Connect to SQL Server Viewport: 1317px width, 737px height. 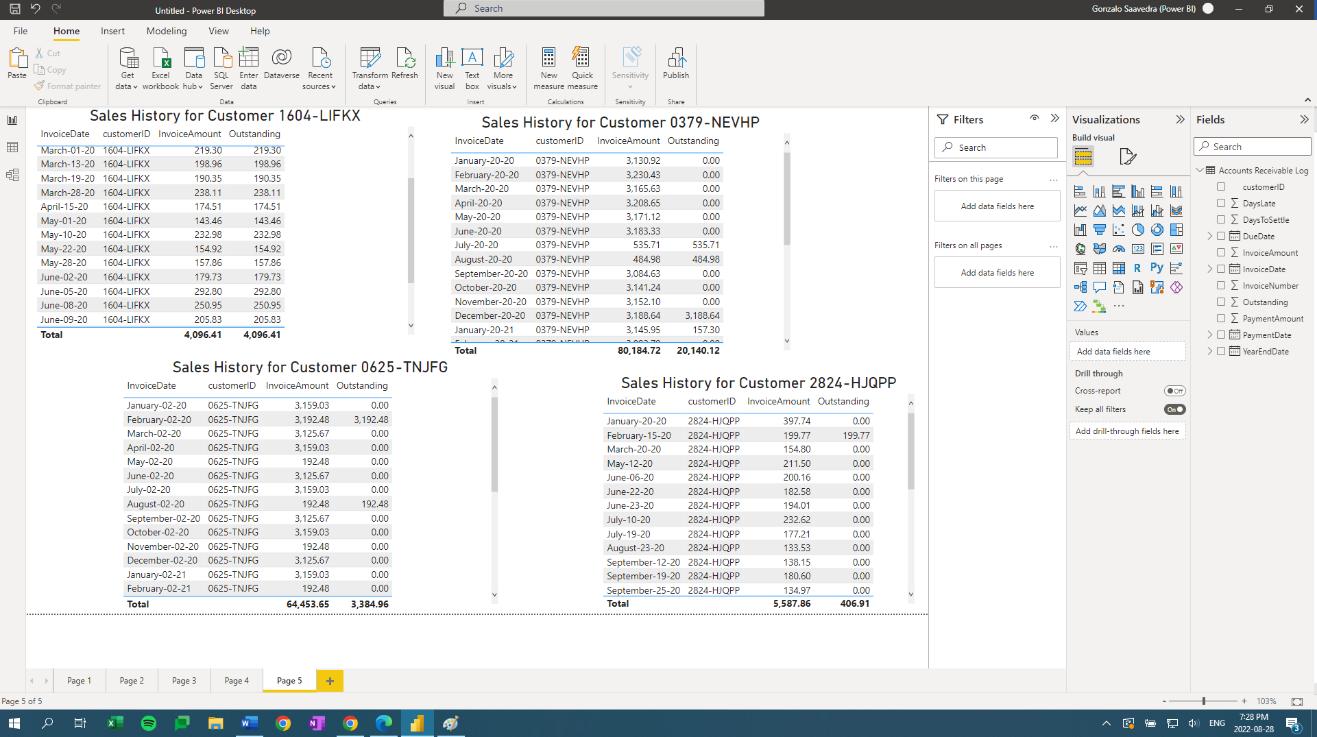[221, 67]
